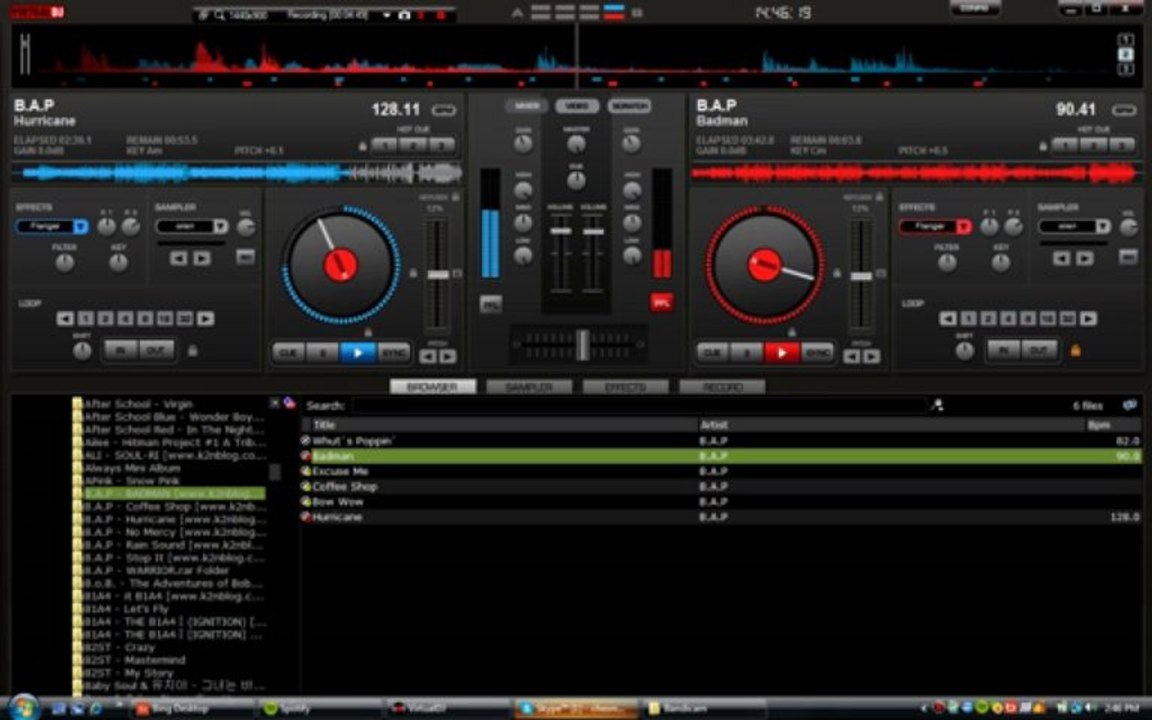Pause the right deck Badman
This screenshot has height=720, width=1152.
point(746,353)
